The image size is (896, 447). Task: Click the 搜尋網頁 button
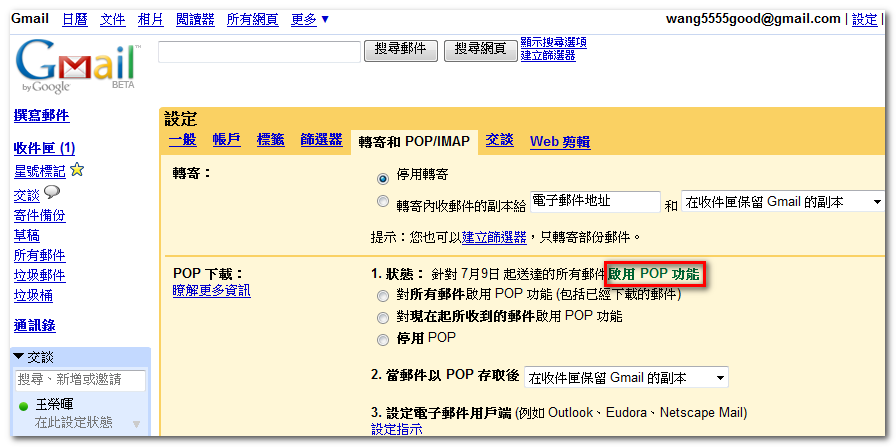pos(480,49)
